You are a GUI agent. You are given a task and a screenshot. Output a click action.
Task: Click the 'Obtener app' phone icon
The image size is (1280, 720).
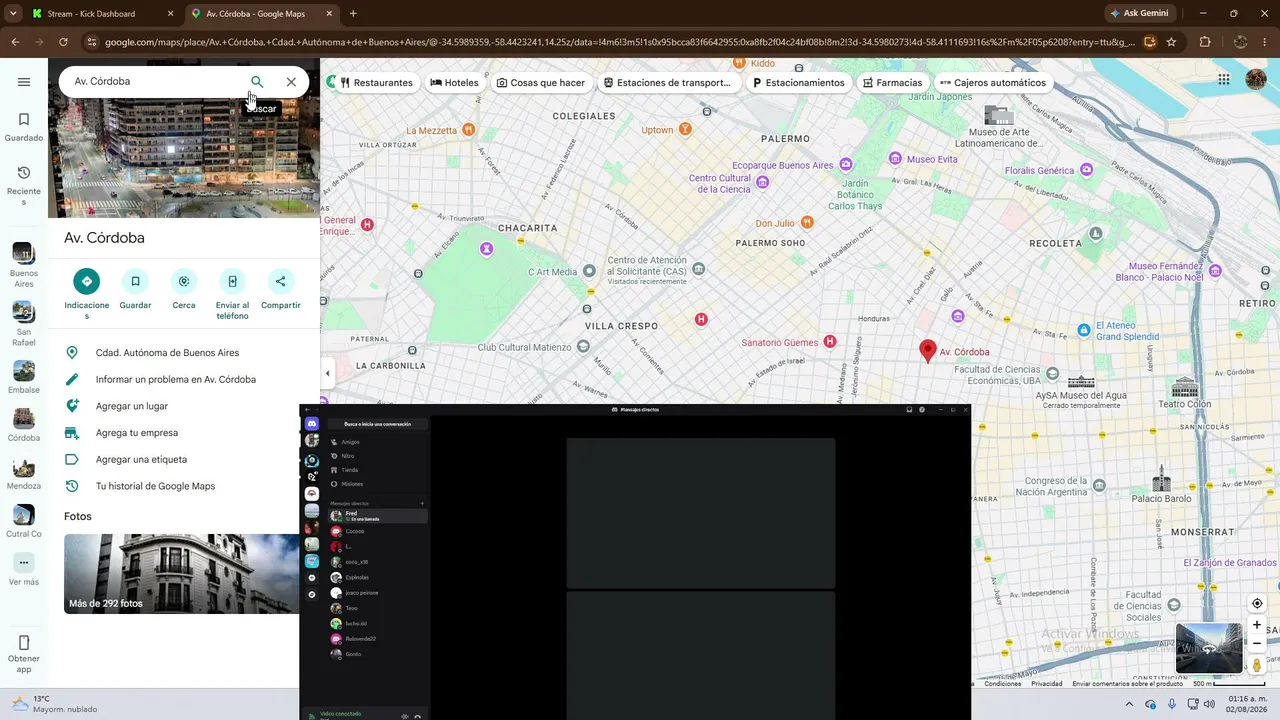pyautogui.click(x=24, y=643)
